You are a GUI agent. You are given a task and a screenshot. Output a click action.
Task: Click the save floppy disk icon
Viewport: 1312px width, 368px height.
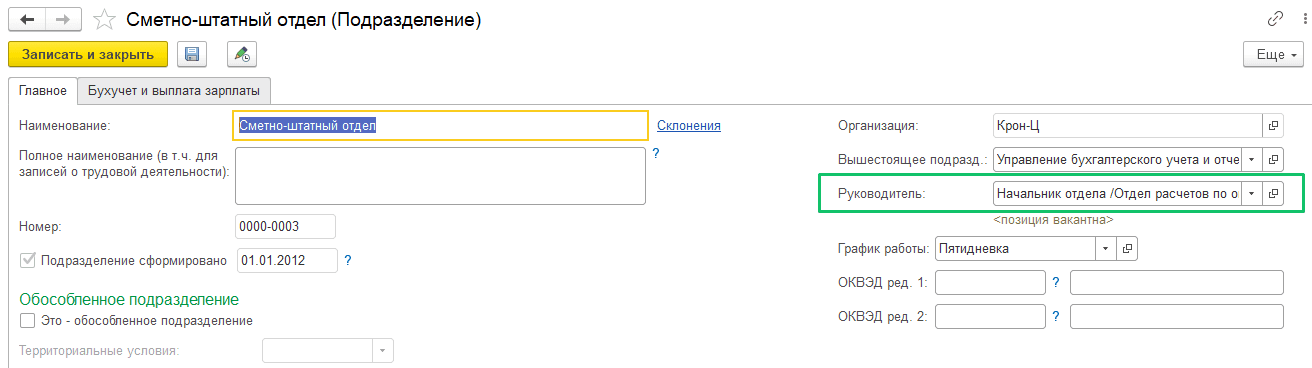coord(192,54)
